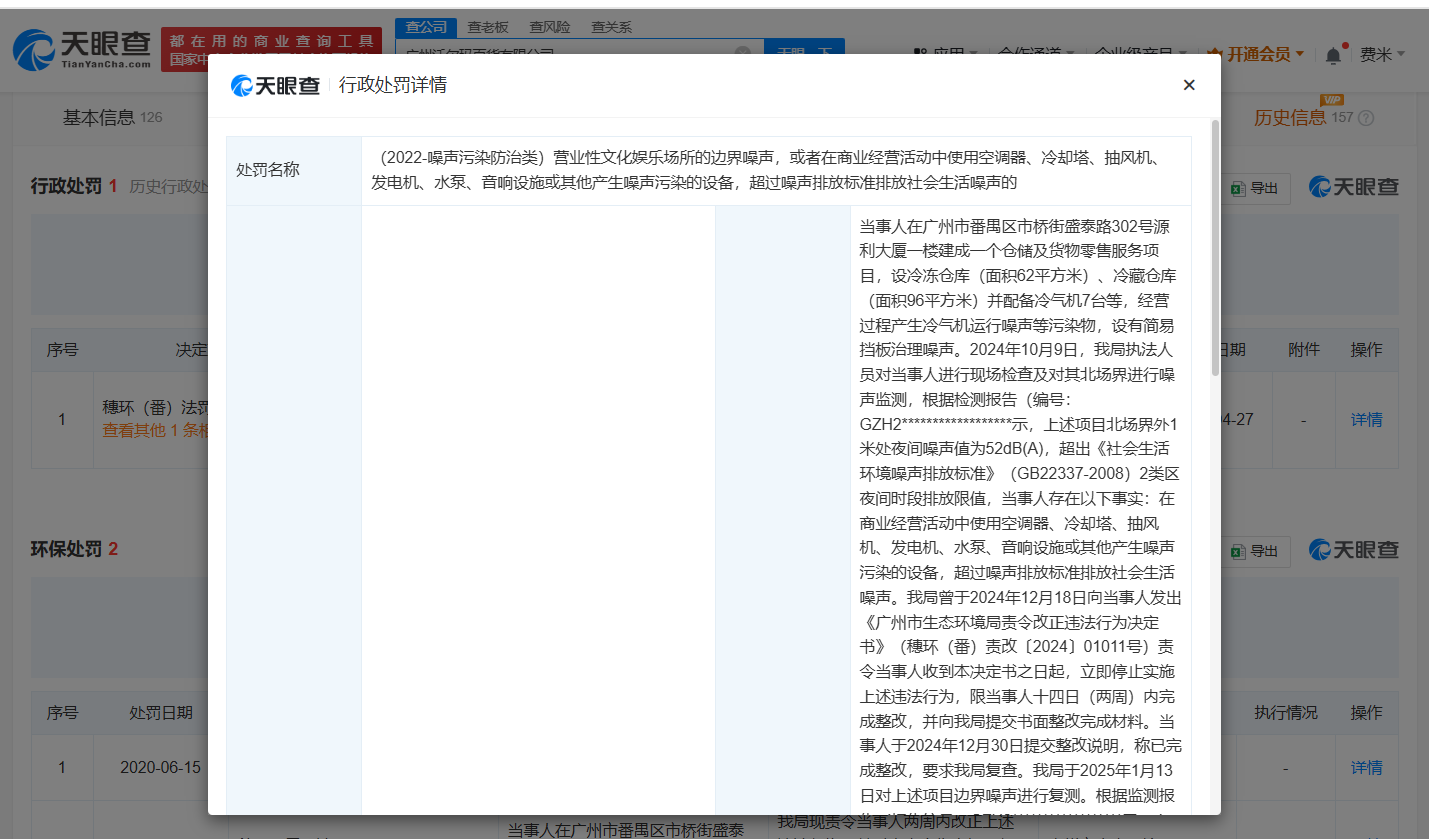The image size is (1429, 839).
Task: Click the 执行情况 column header
Action: click(1286, 713)
